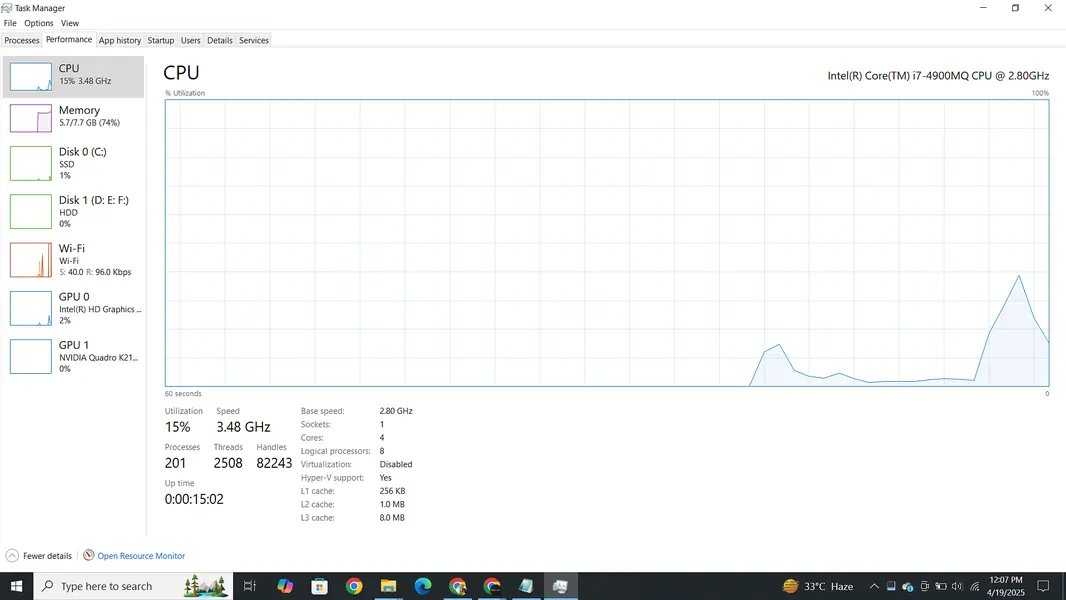View GPU 0 Intel HD Graphics stats
The width and height of the screenshot is (1066, 600).
(x=75, y=307)
